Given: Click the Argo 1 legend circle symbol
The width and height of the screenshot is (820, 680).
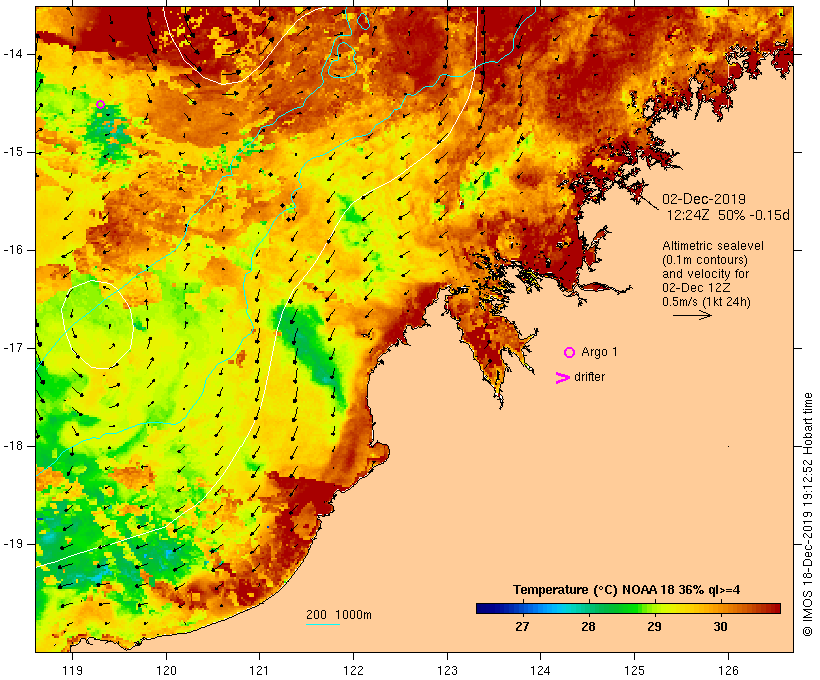Looking at the screenshot, I should (570, 353).
